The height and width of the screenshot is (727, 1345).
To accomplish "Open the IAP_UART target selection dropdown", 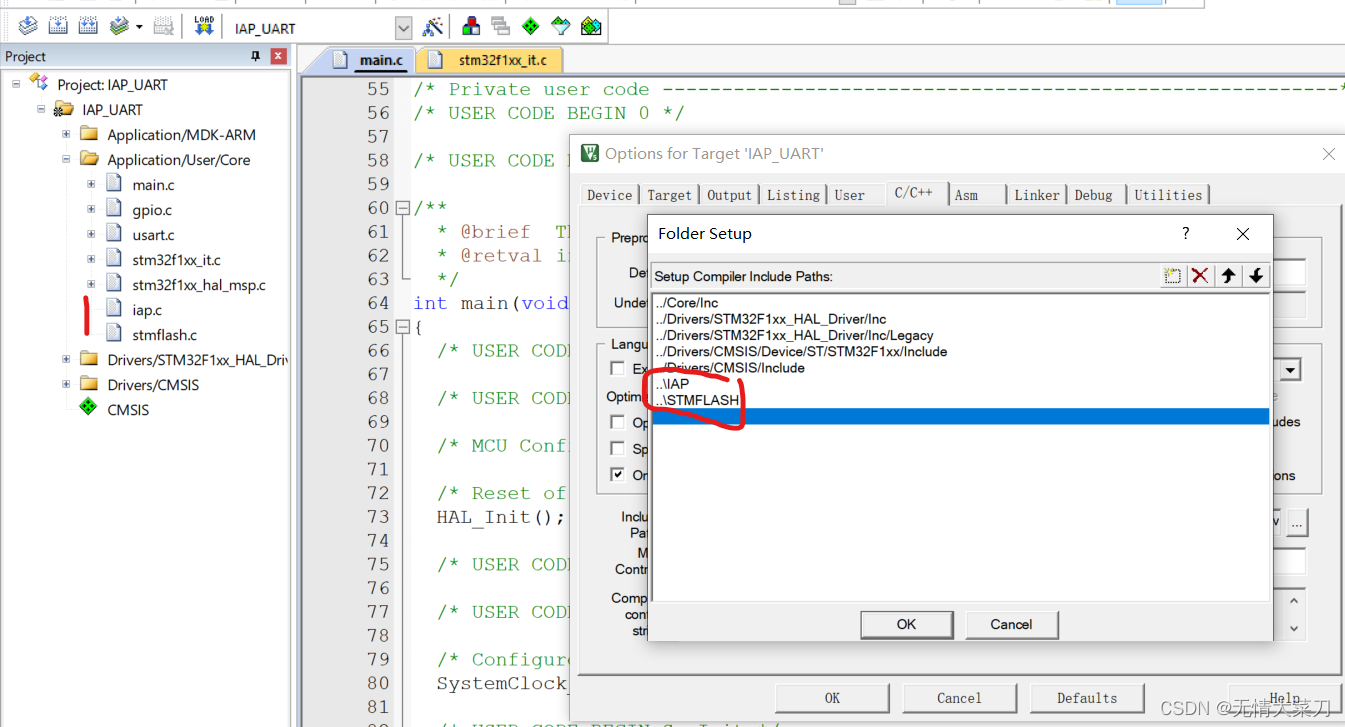I will [403, 27].
